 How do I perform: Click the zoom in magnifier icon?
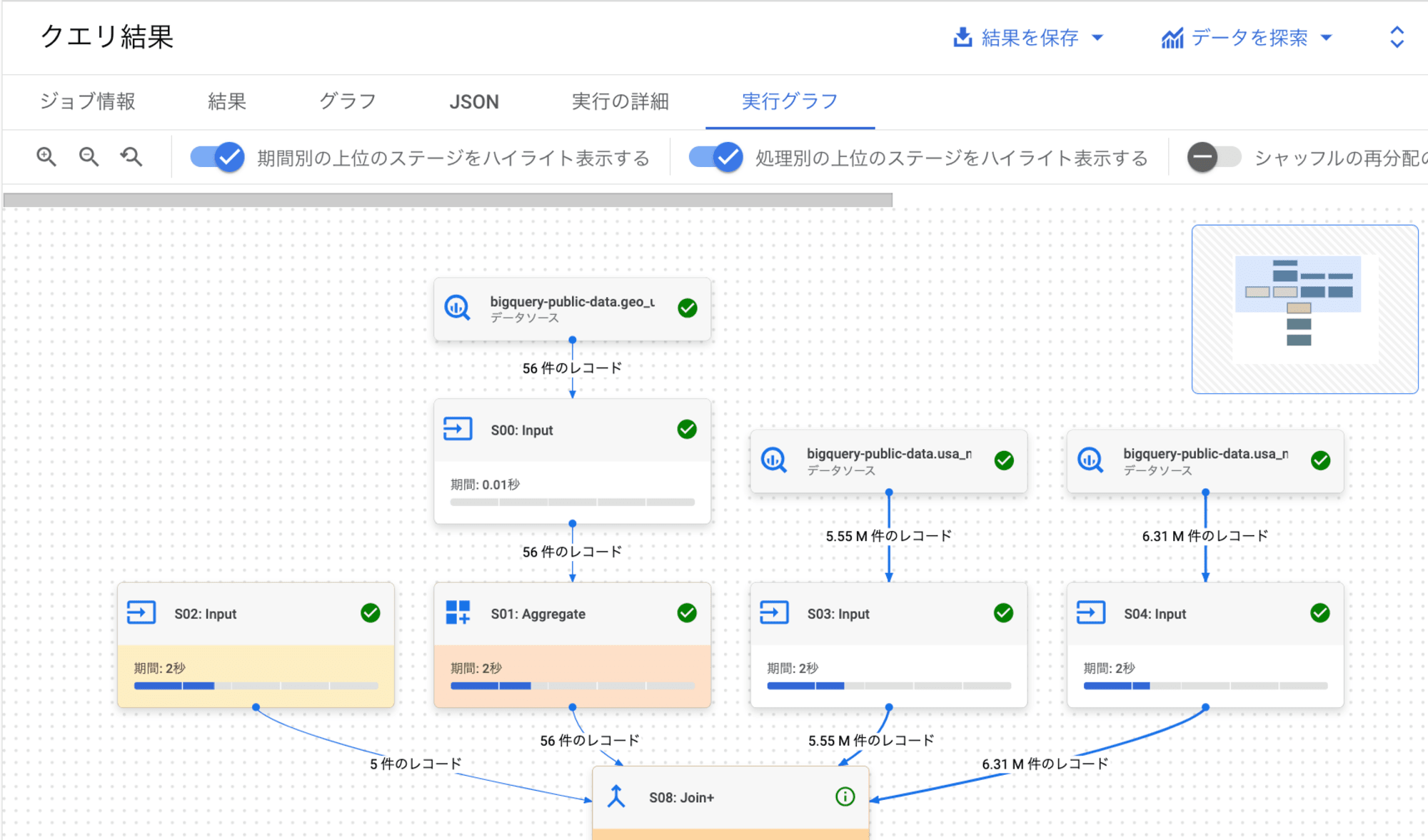pyautogui.click(x=46, y=157)
